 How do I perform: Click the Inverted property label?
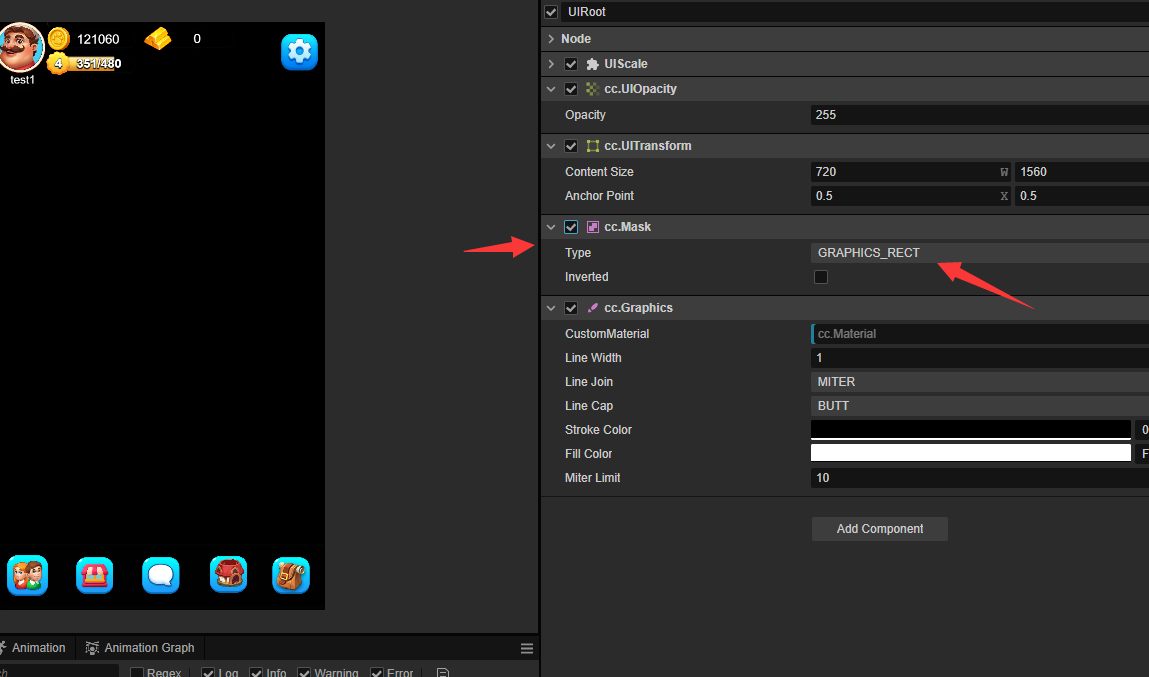coord(586,277)
